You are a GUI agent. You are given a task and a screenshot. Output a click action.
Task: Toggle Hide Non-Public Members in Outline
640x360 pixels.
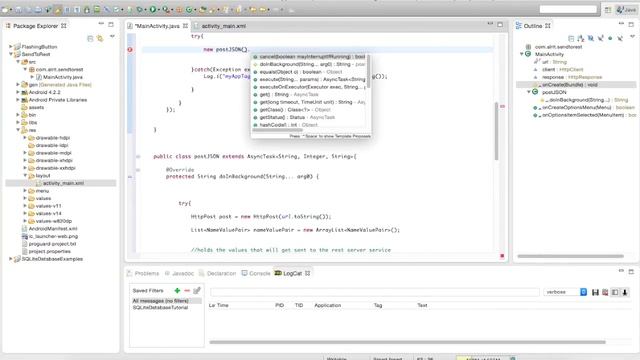click(610, 38)
